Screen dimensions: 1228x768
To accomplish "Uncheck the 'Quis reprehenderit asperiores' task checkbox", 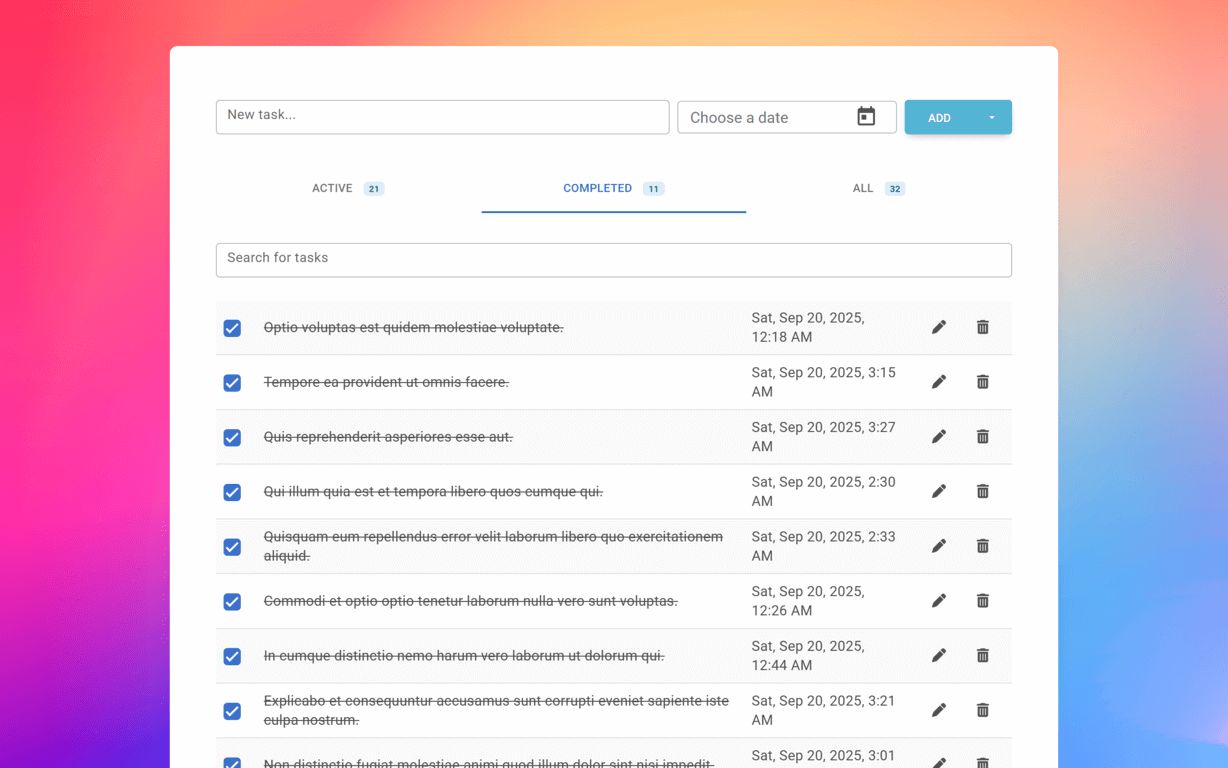I will tap(232, 438).
